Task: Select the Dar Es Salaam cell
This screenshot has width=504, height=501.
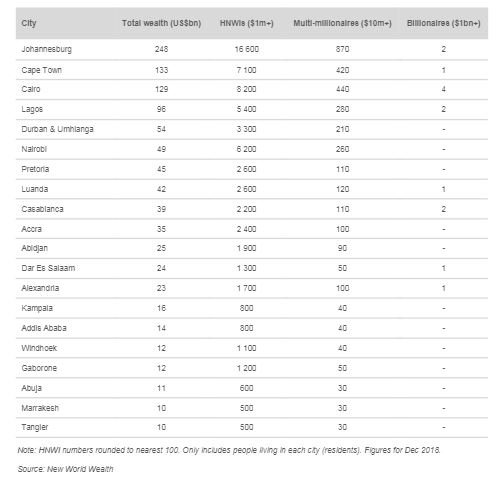Action: 48,268
